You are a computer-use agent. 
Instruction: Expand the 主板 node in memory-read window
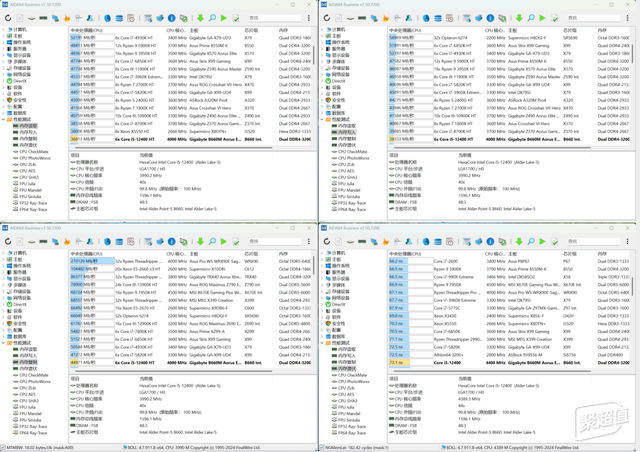(x=3, y=36)
